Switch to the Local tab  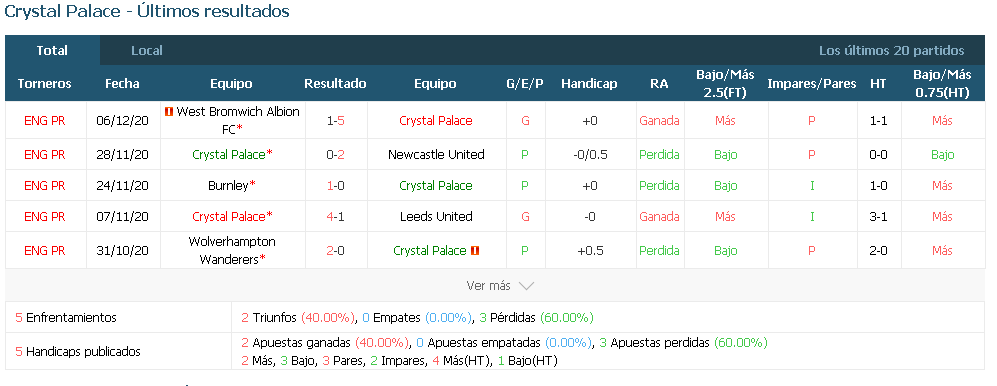pos(147,51)
